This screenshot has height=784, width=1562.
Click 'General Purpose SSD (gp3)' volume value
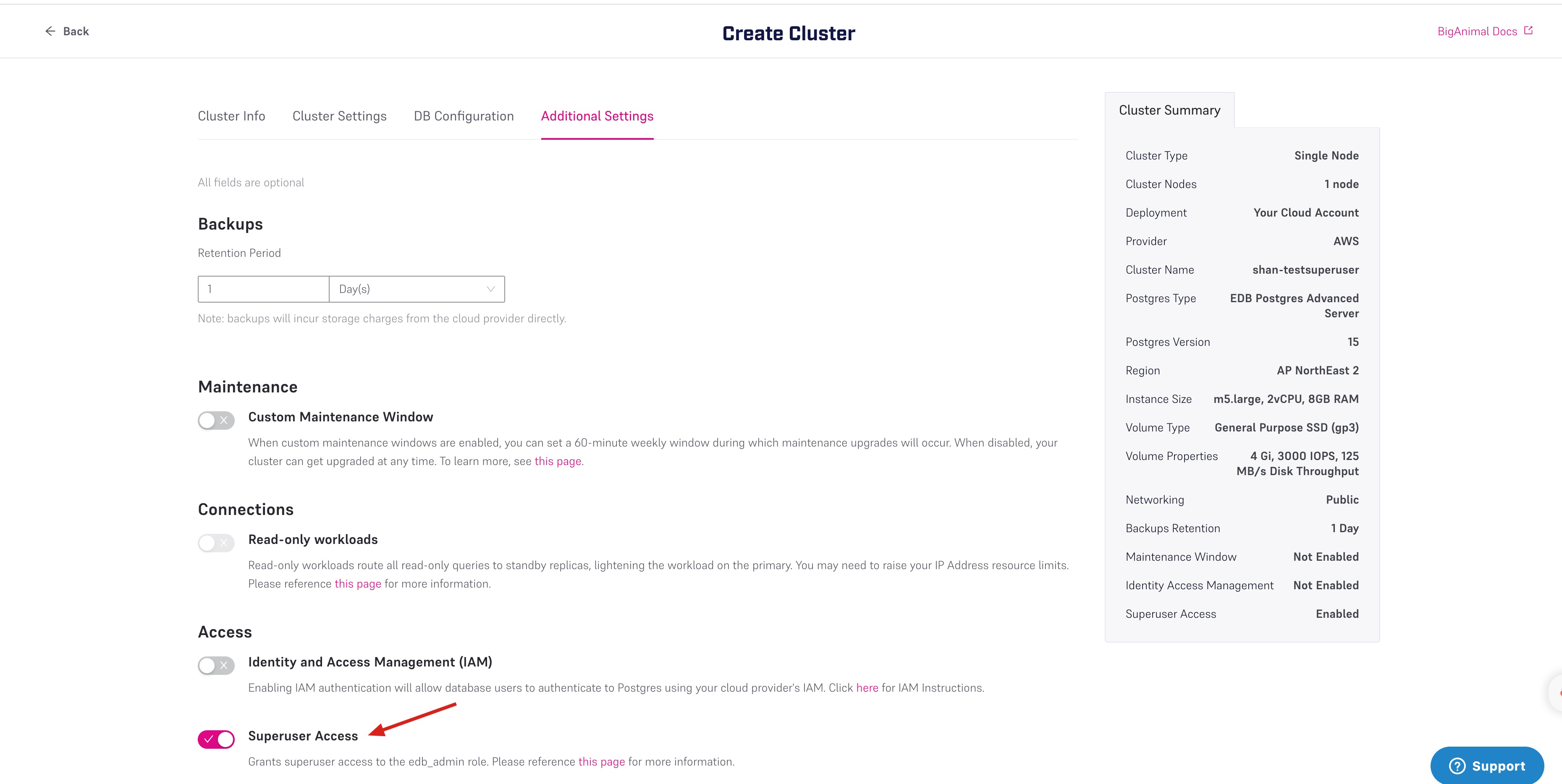click(x=1286, y=427)
